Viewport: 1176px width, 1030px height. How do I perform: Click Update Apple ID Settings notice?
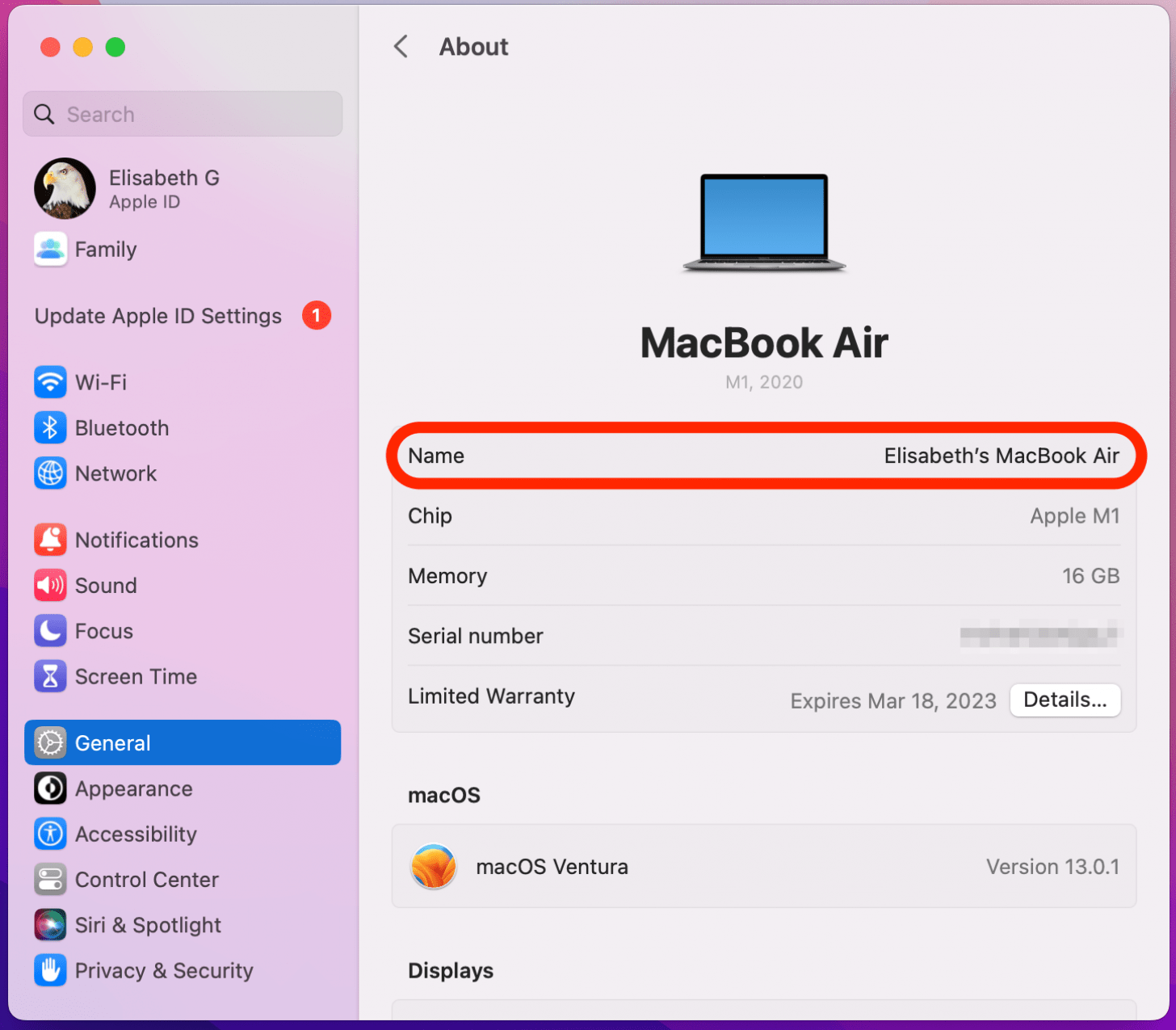click(x=158, y=316)
